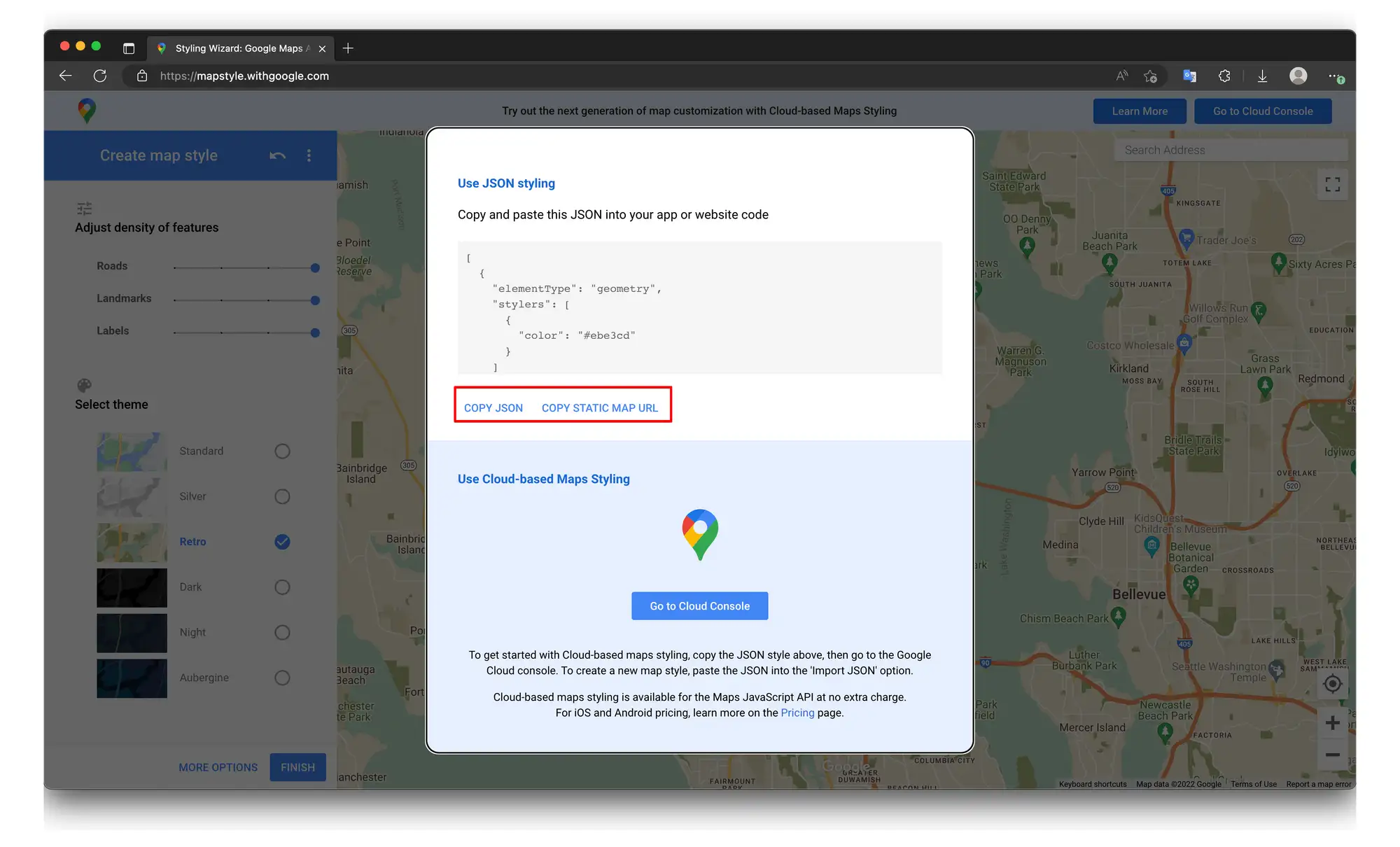Open the Terms of Use link
The height and width of the screenshot is (847, 1400).
(1254, 784)
